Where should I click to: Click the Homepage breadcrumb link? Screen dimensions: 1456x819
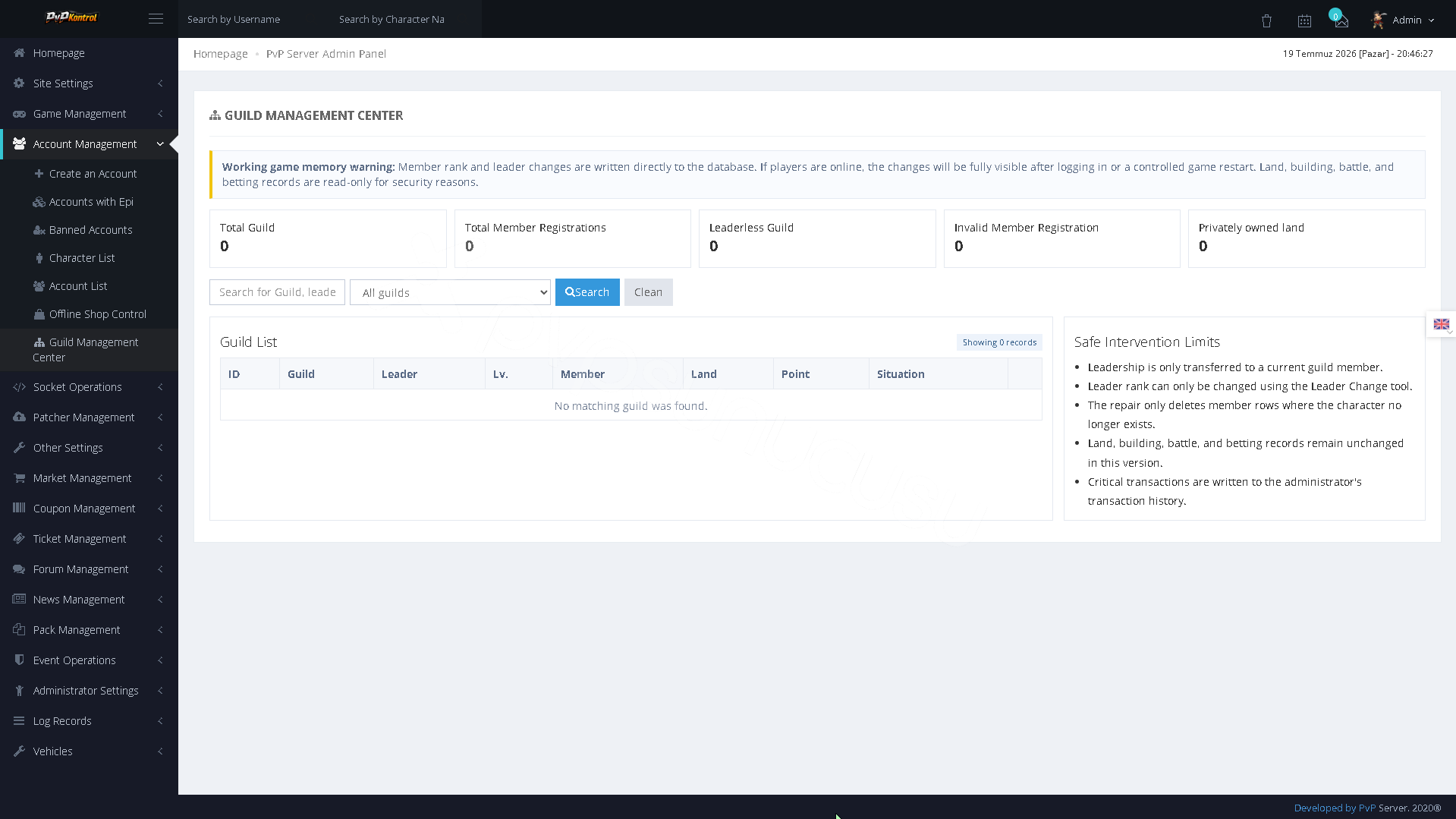point(221,54)
